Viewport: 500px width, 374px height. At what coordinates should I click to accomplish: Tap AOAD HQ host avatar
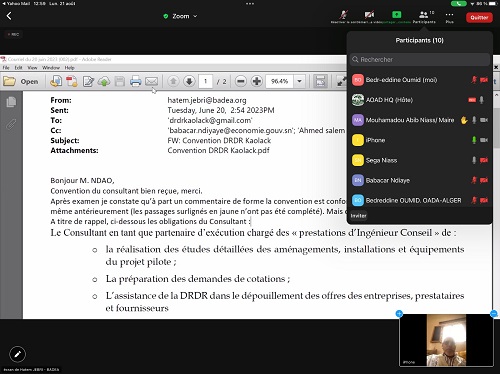pyautogui.click(x=358, y=100)
